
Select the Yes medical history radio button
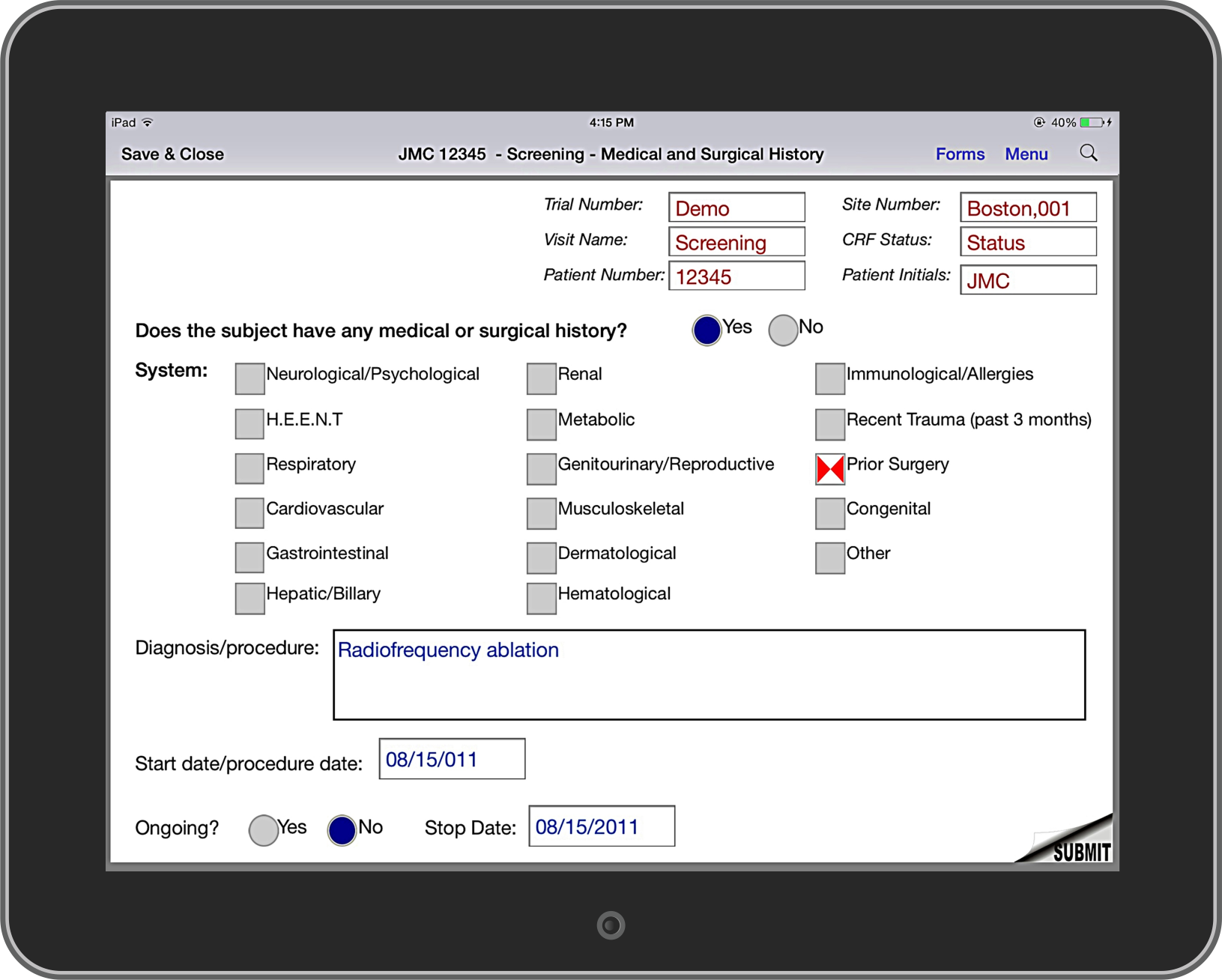pos(706,330)
